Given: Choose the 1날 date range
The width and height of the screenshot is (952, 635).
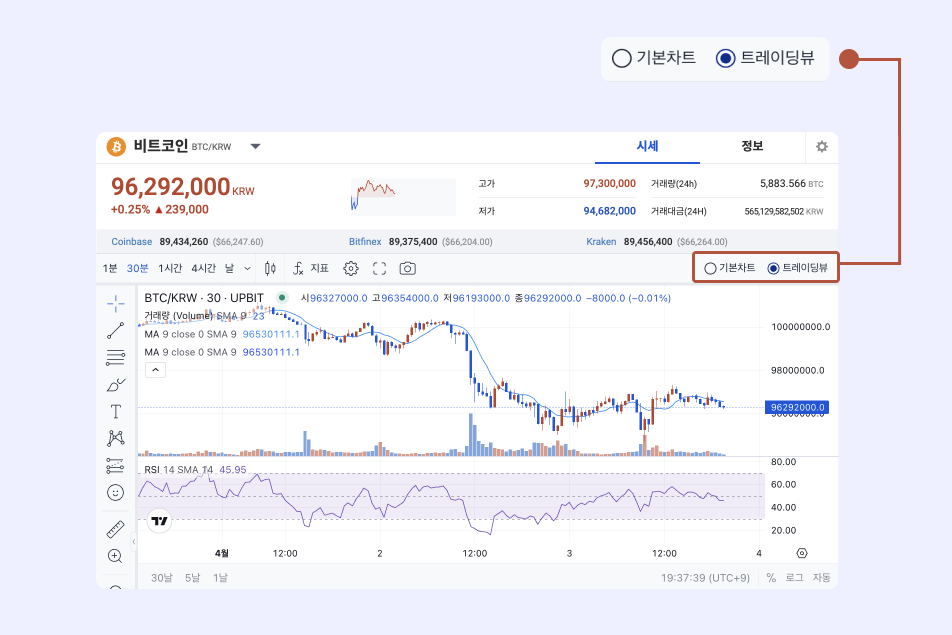Looking at the screenshot, I should (x=220, y=578).
